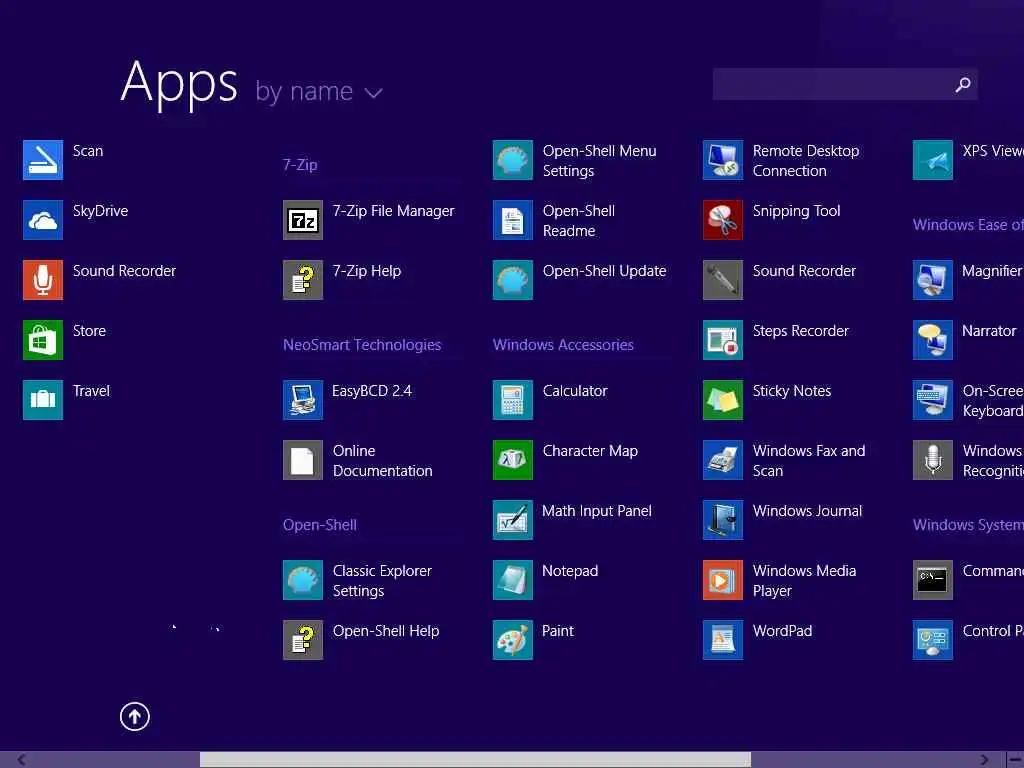Click the 'Windows Ease of' group header
1024x768 pixels.
(x=968, y=225)
